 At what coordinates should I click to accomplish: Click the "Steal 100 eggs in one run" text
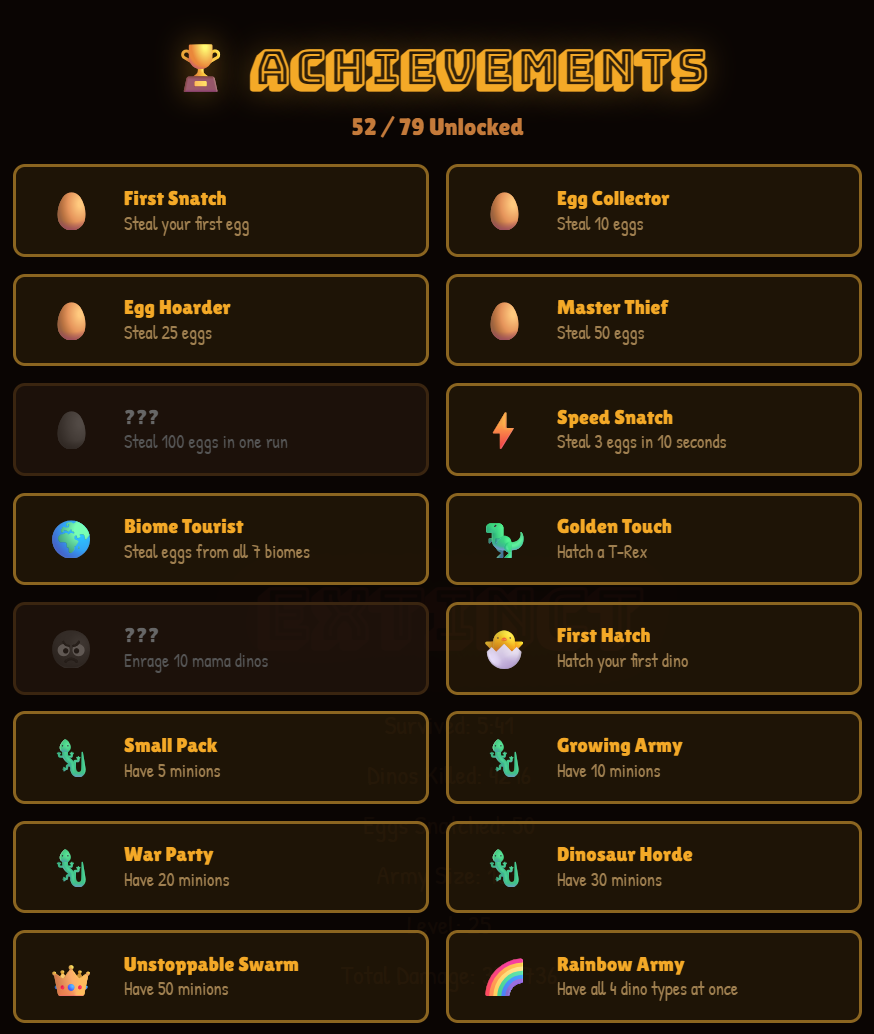(x=205, y=442)
